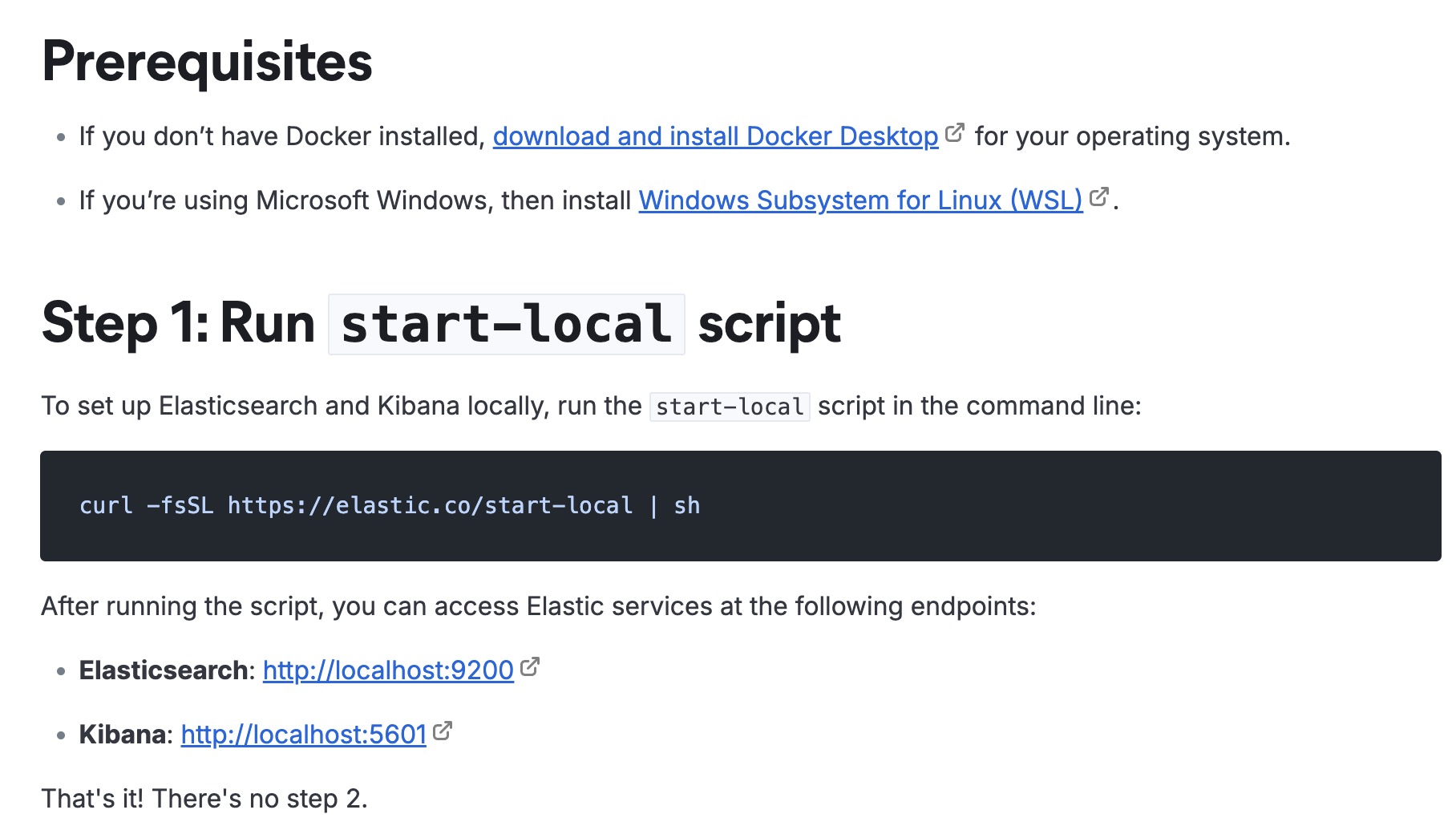Click 'If you don't have Docker installed' text

(281, 136)
